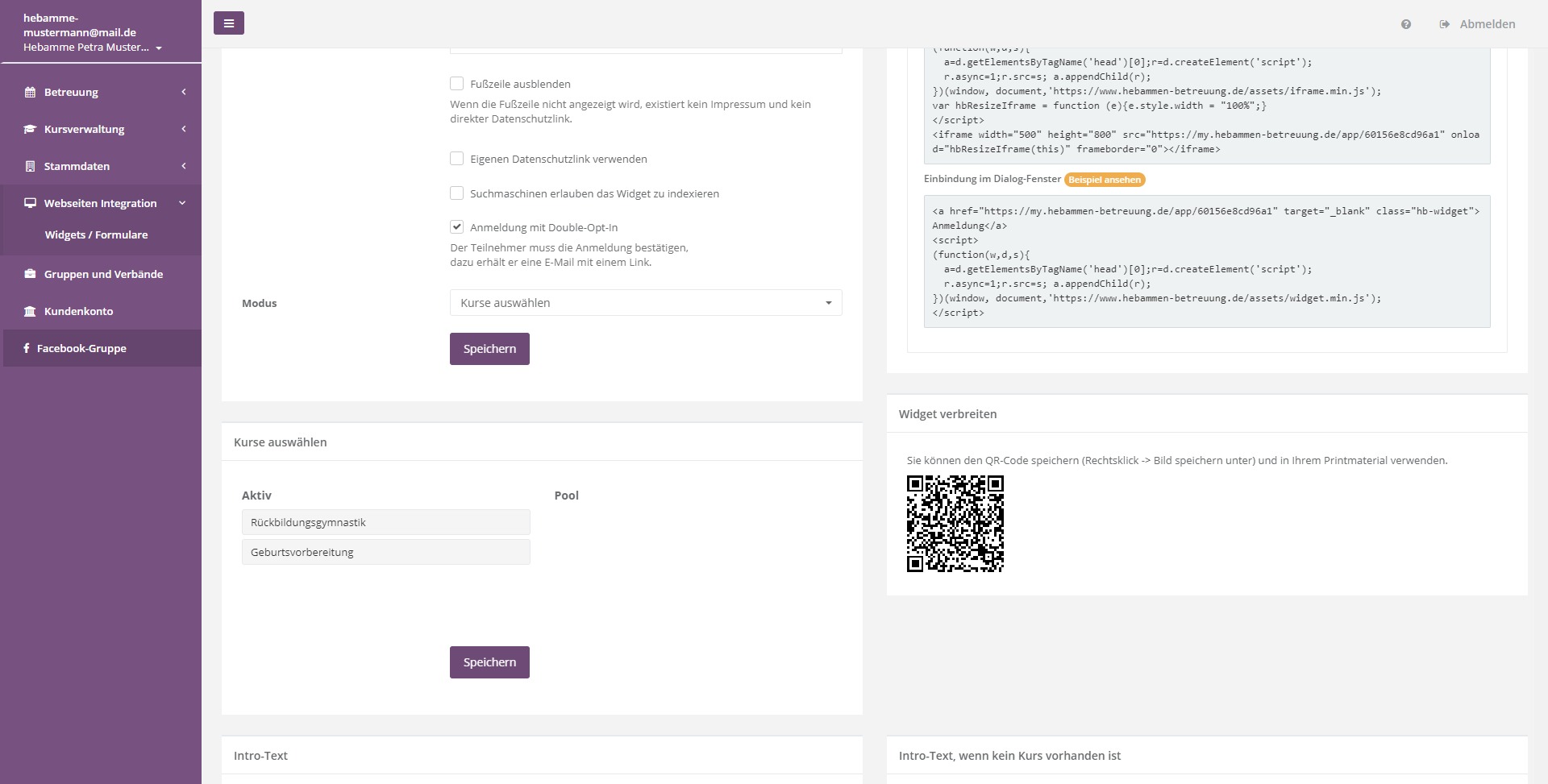Screen dimensions: 1548x784
Task: Click the Stammdaten building icon
Action: point(30,166)
